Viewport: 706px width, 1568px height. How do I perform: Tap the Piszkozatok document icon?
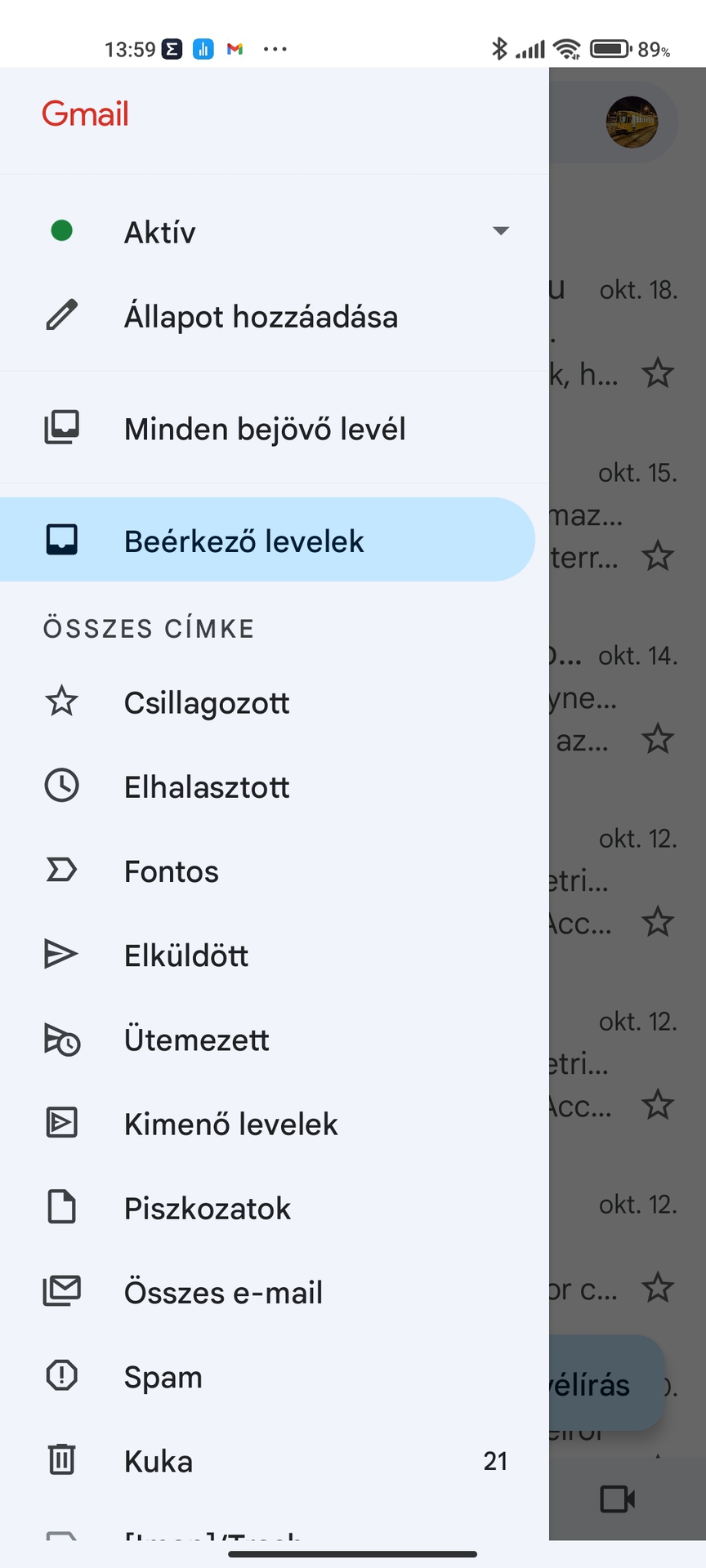pos(61,1207)
